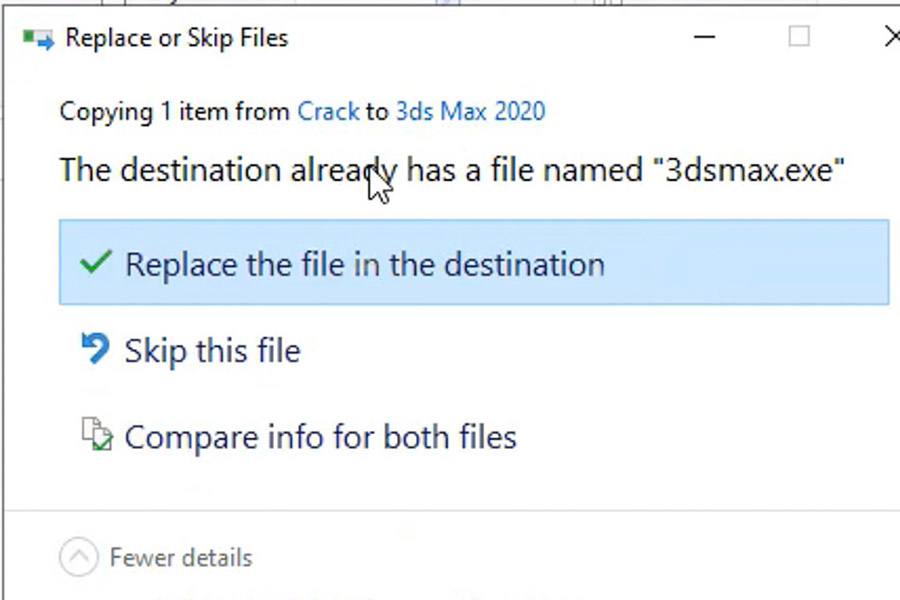Click the compare documents icon
The height and width of the screenshot is (600, 900).
tap(96, 434)
